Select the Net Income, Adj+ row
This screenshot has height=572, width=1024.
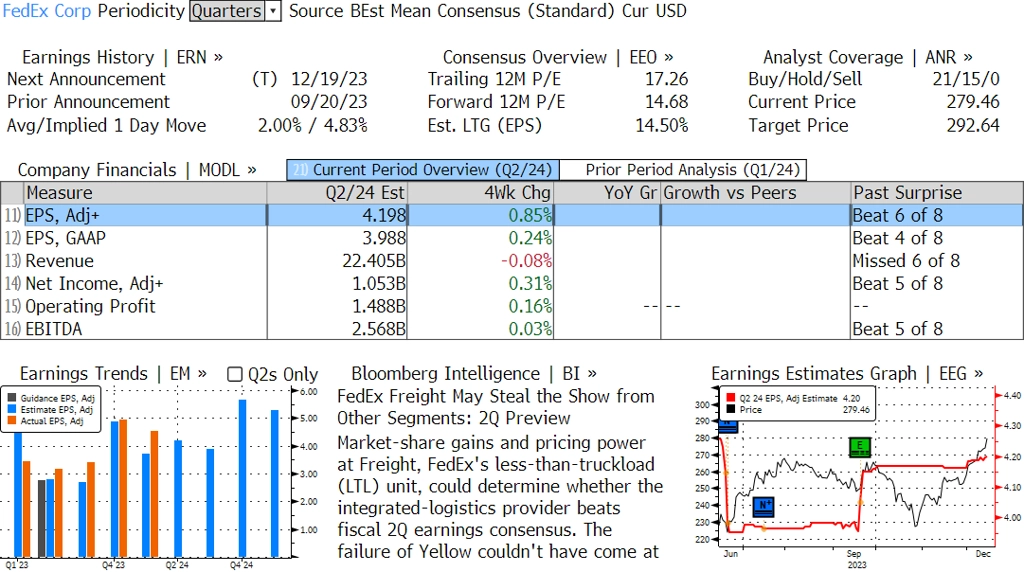coord(512,284)
